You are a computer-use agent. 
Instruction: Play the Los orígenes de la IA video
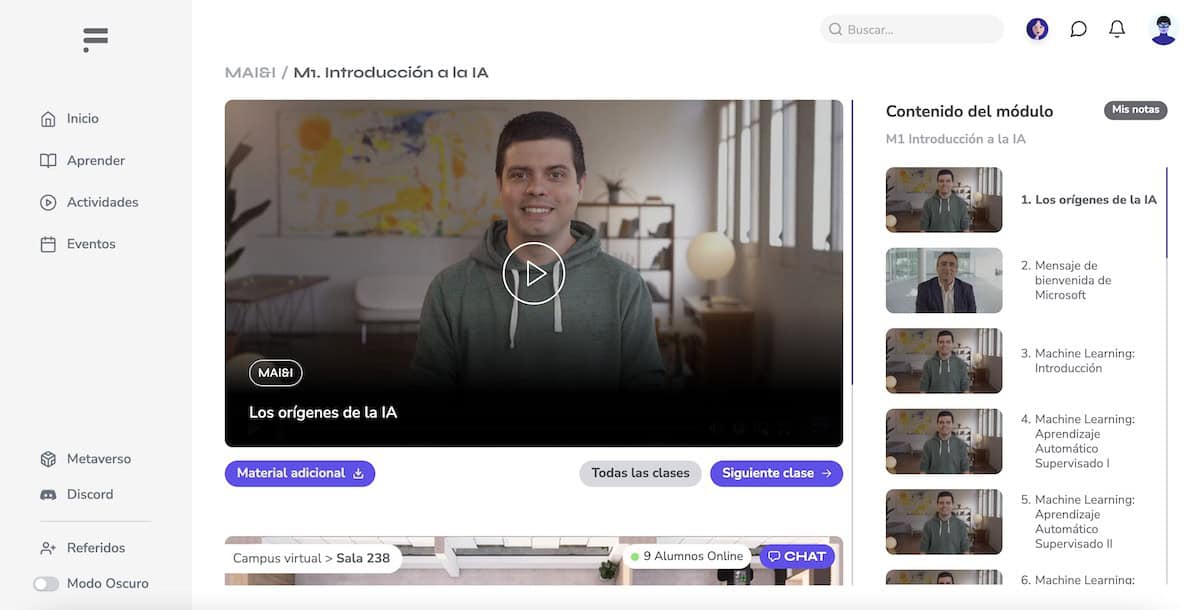534,273
